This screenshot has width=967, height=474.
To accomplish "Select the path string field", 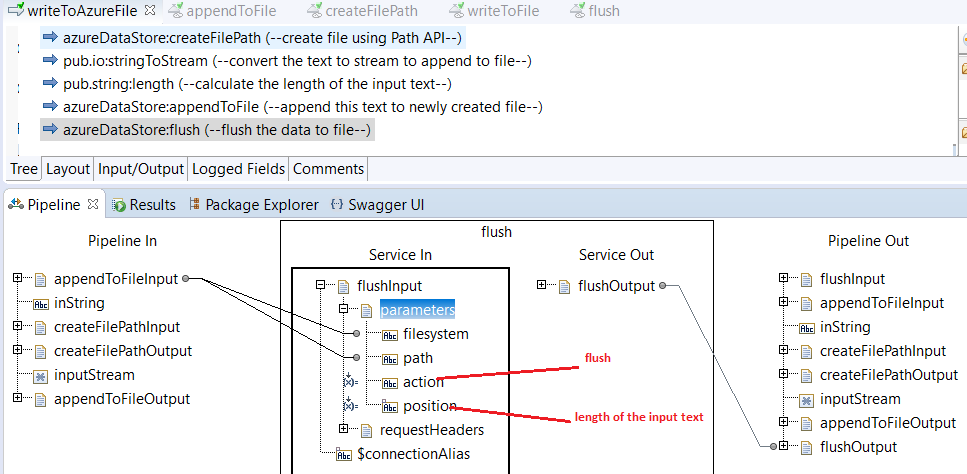I will tap(418, 358).
